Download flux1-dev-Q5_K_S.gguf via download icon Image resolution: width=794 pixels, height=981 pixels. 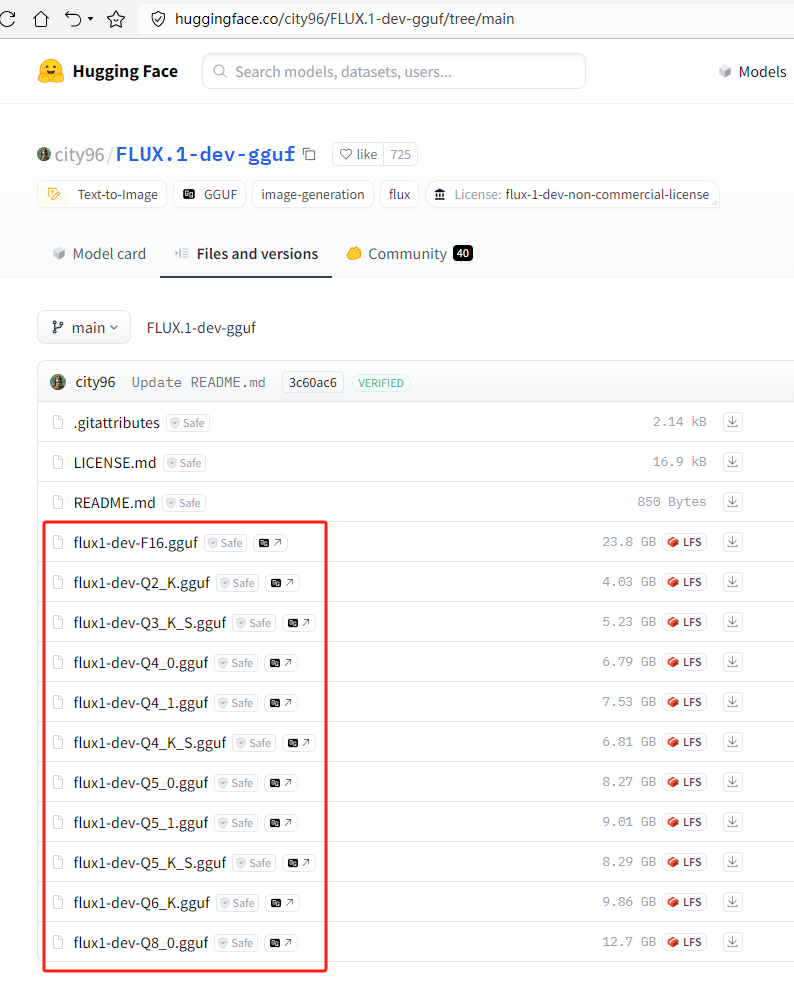[733, 862]
